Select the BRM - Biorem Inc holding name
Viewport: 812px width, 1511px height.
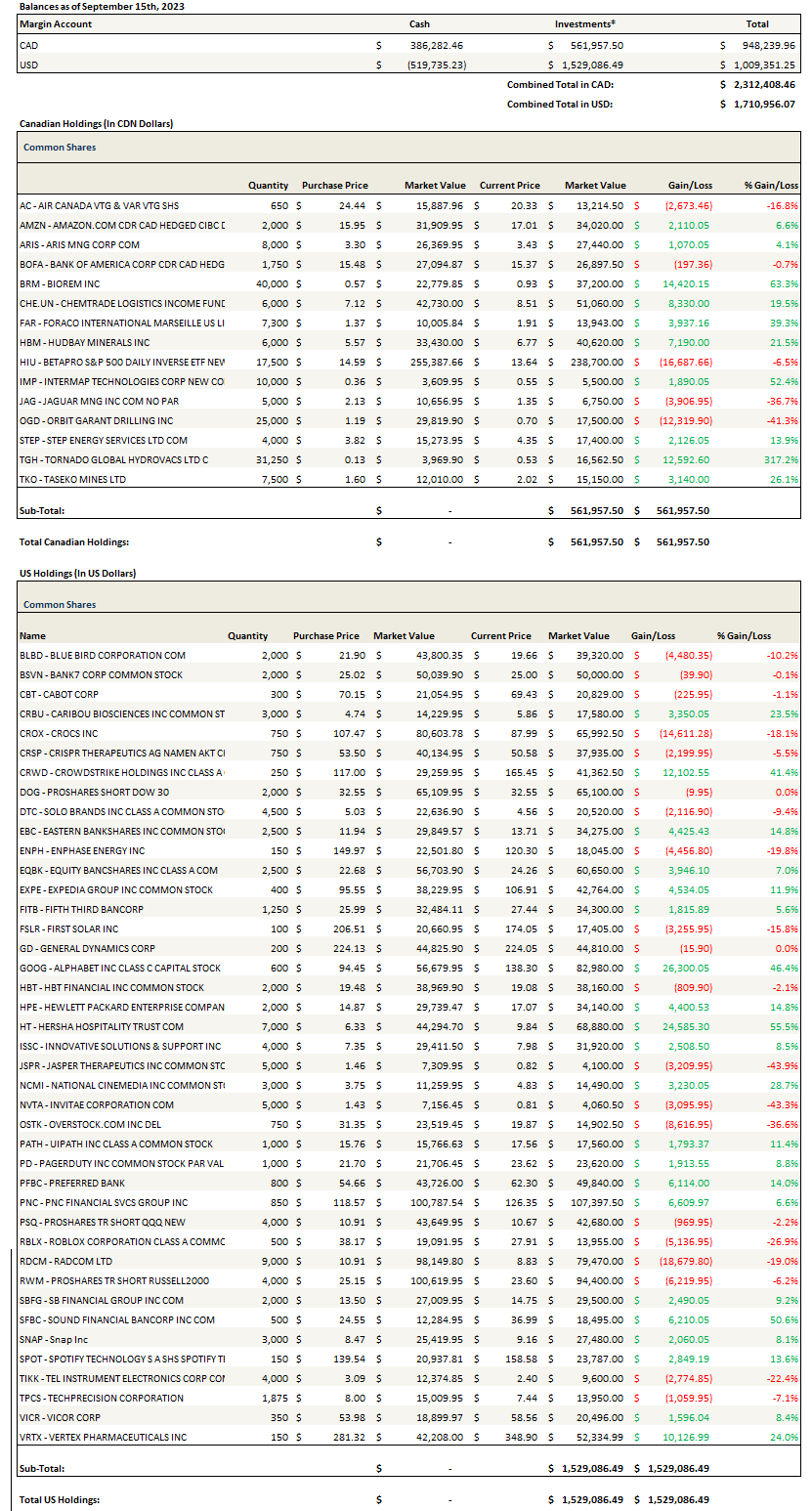click(x=68, y=284)
